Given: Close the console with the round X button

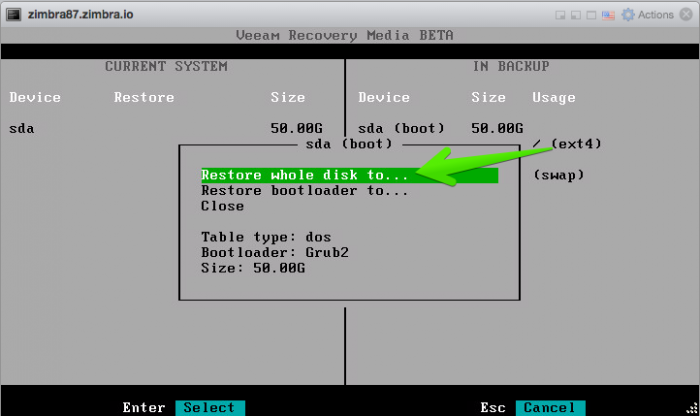Looking at the screenshot, I should coord(686,14).
